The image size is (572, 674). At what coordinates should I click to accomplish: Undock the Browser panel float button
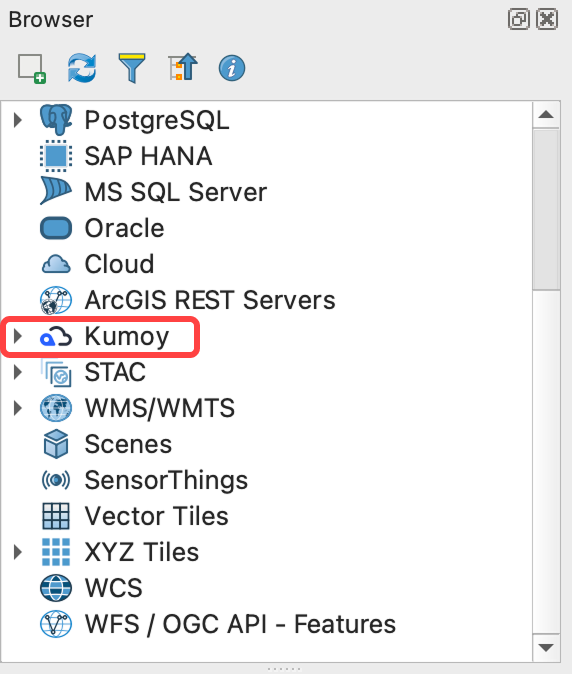coord(518,19)
